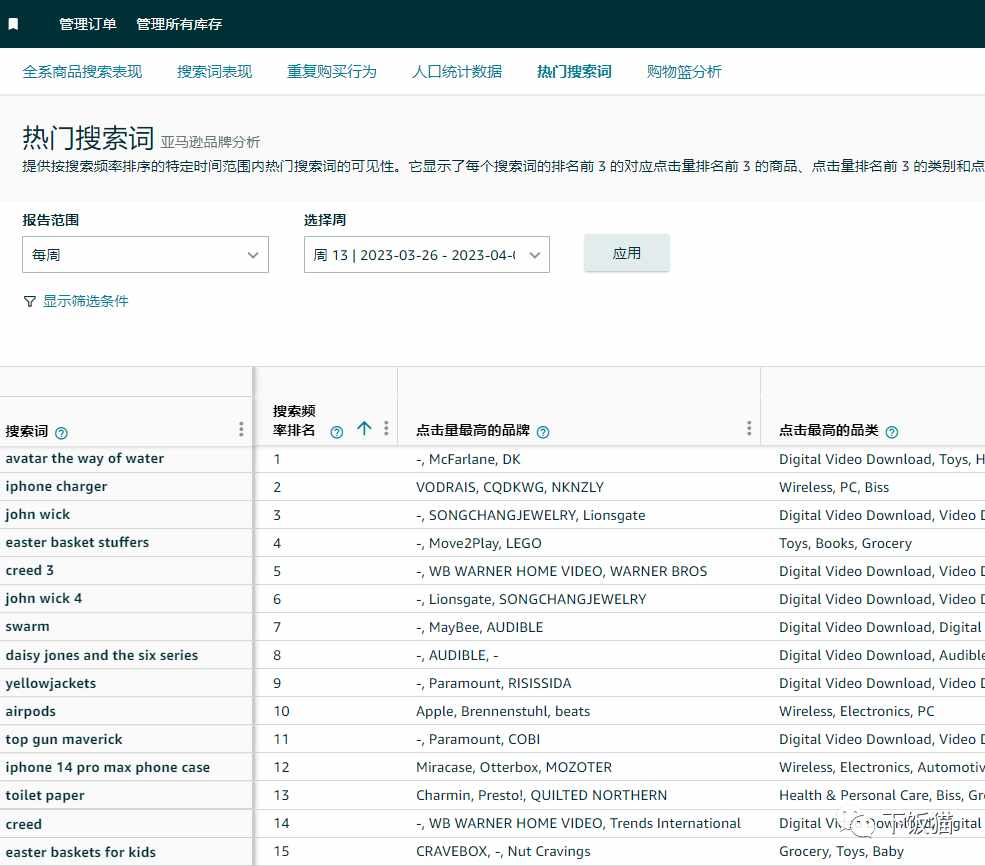Screen dimensions: 985x866
Task: Click brands cell 'Apple, Brennenstuhl, beats'
Action: coord(503,712)
